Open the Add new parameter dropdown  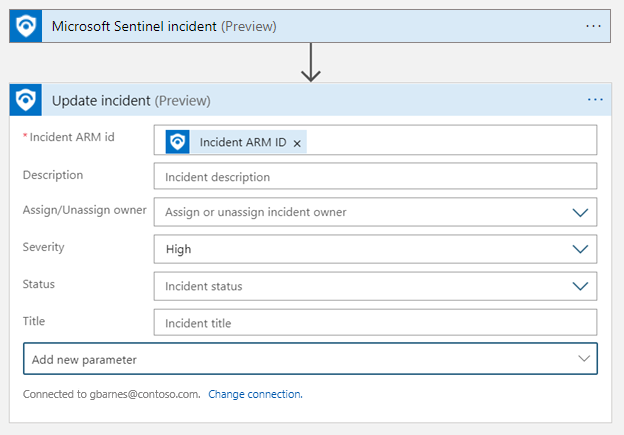point(584,359)
